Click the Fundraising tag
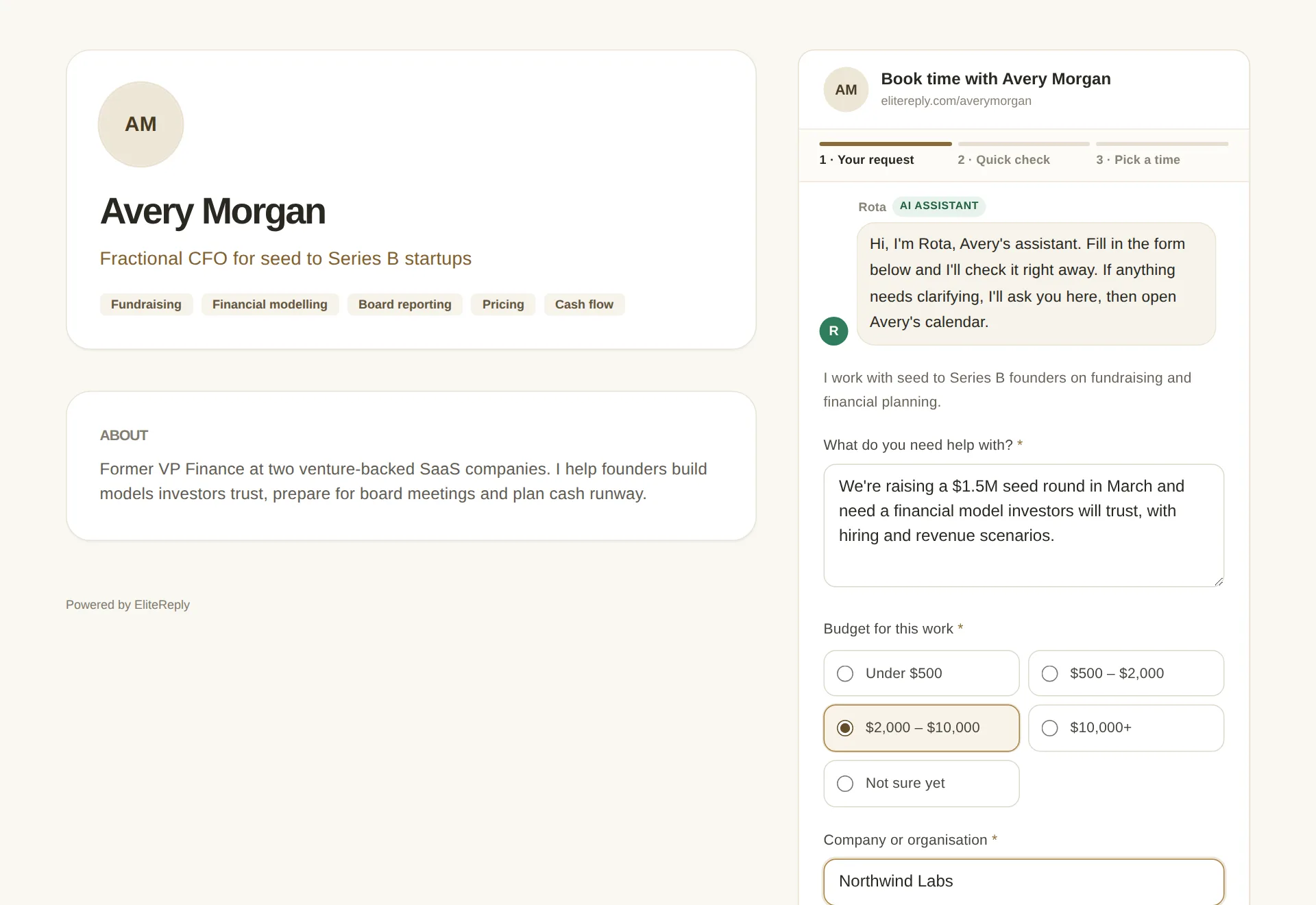 146,304
